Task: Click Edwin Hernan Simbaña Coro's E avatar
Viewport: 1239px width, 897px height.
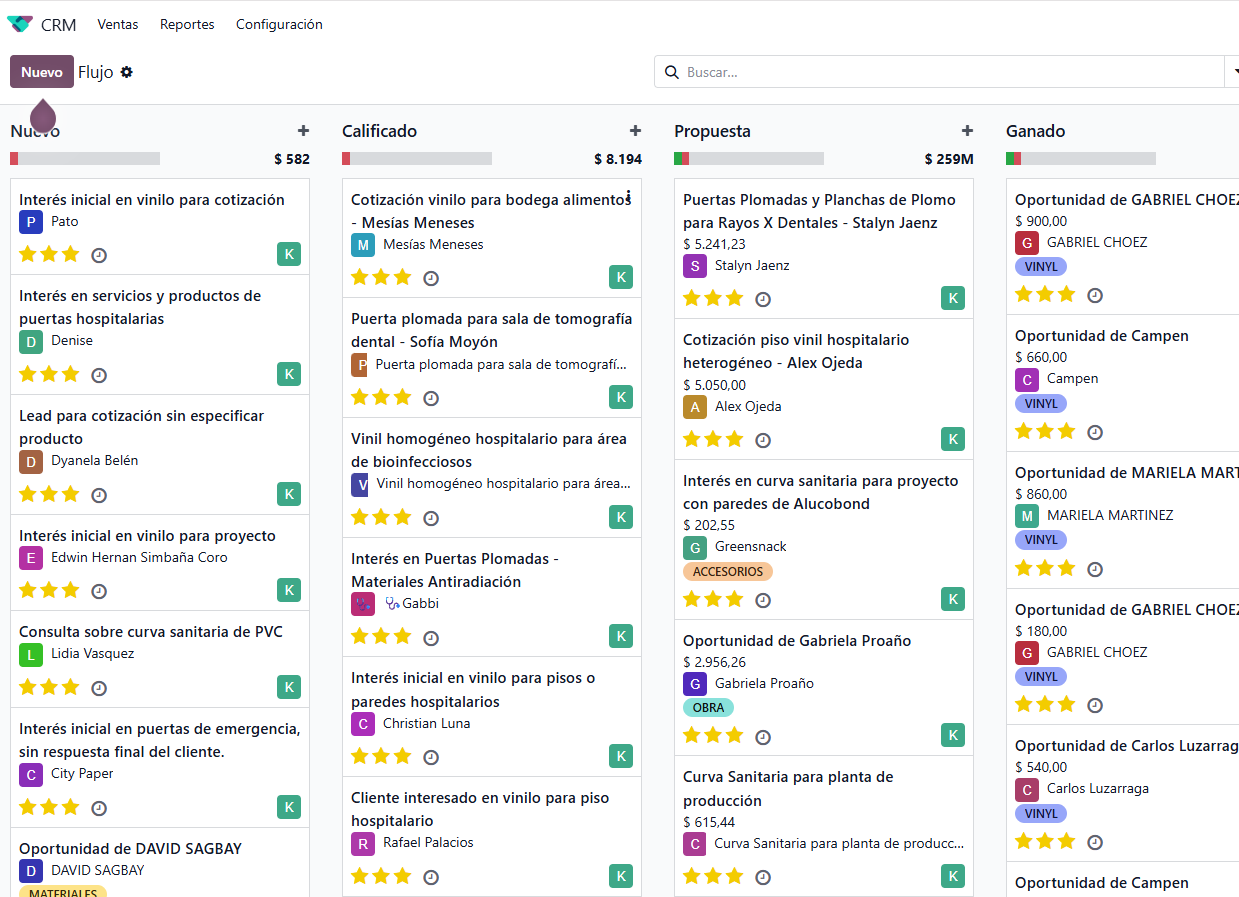Action: point(31,558)
